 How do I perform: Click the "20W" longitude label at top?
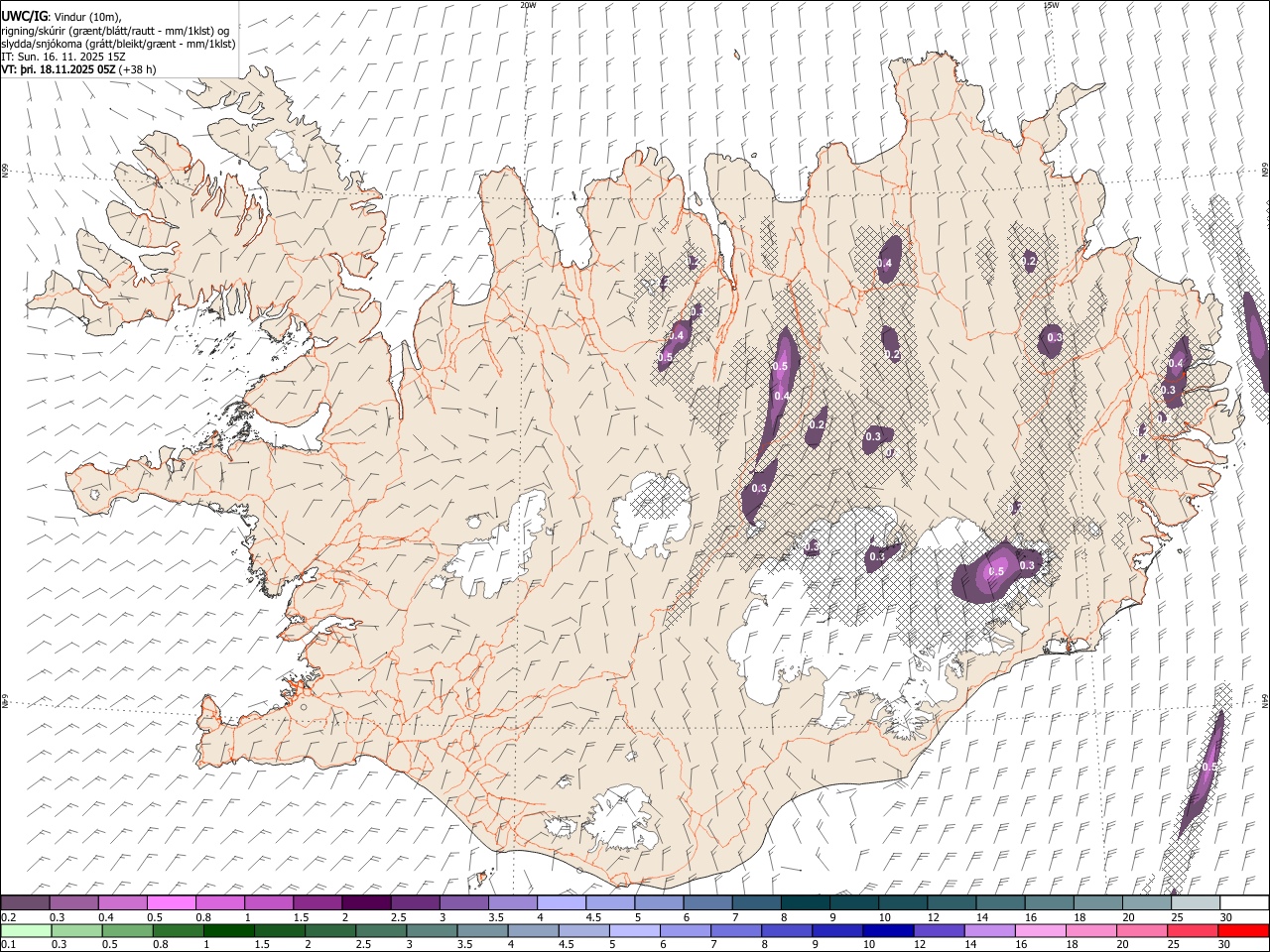(x=528, y=5)
